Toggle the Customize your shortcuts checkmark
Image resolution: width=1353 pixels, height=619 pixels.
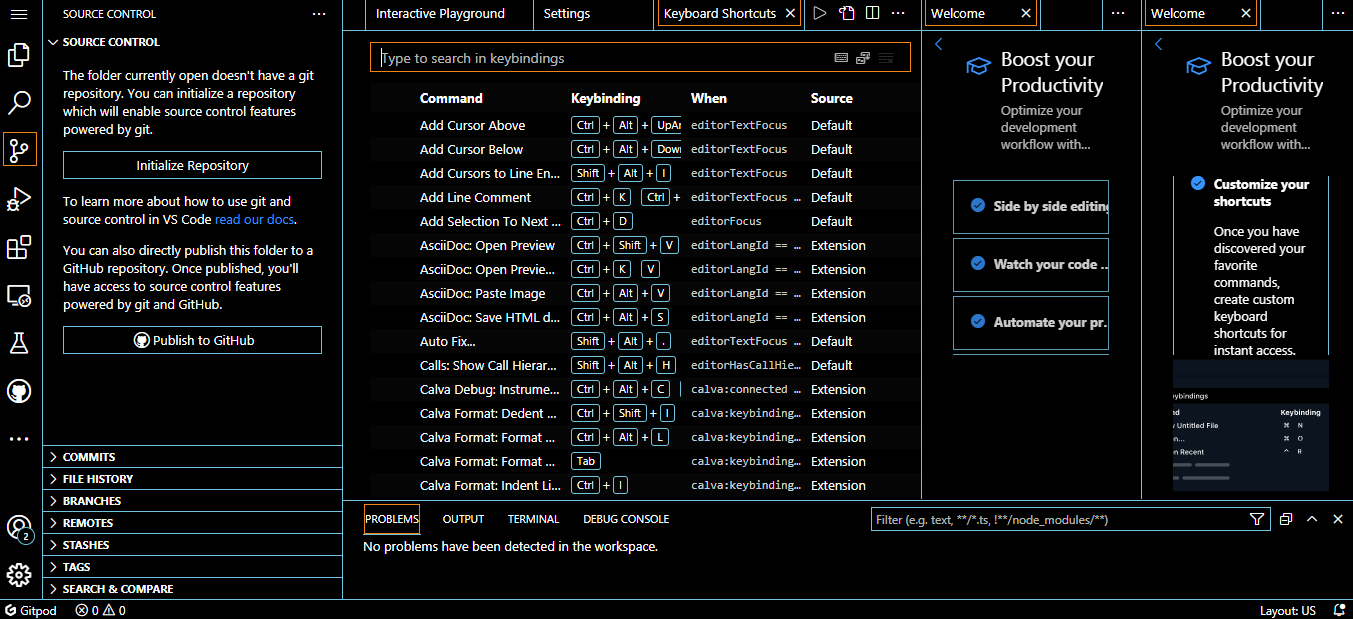1198,184
